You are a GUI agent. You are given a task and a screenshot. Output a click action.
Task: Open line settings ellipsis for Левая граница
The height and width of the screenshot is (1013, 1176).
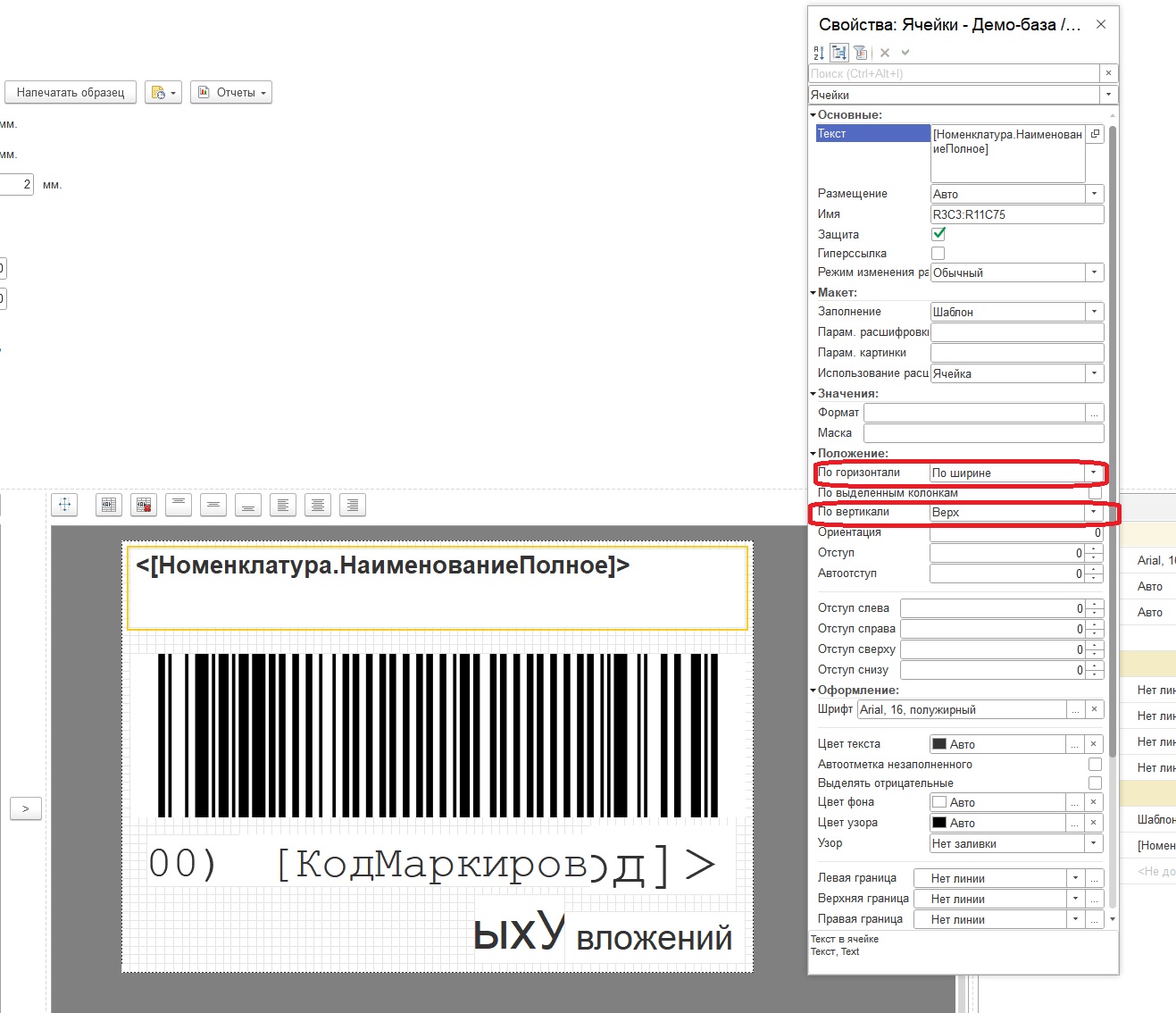[x=1095, y=878]
